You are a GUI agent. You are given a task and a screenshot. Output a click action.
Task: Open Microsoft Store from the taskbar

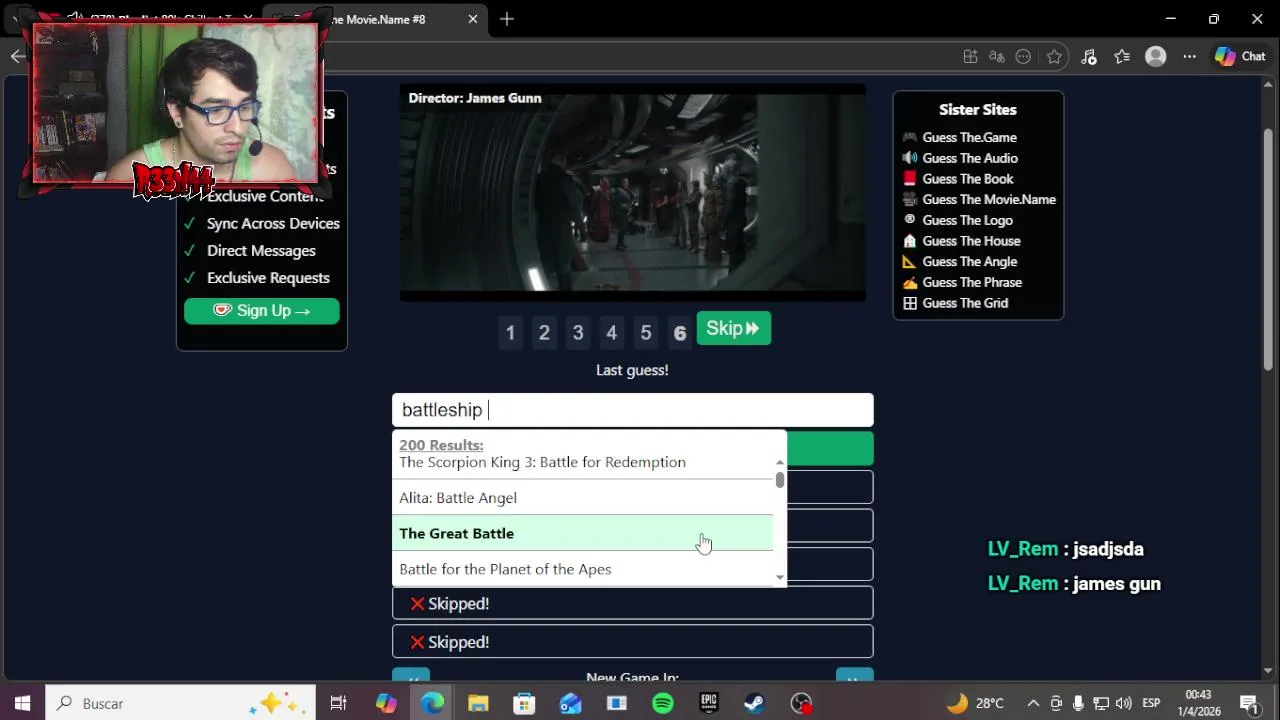pos(524,703)
